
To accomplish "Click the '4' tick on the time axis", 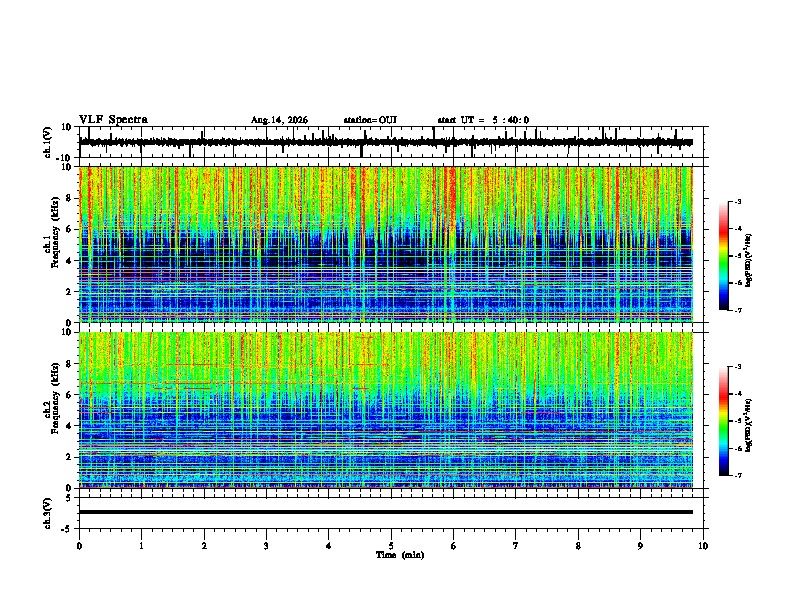I will point(329,546).
